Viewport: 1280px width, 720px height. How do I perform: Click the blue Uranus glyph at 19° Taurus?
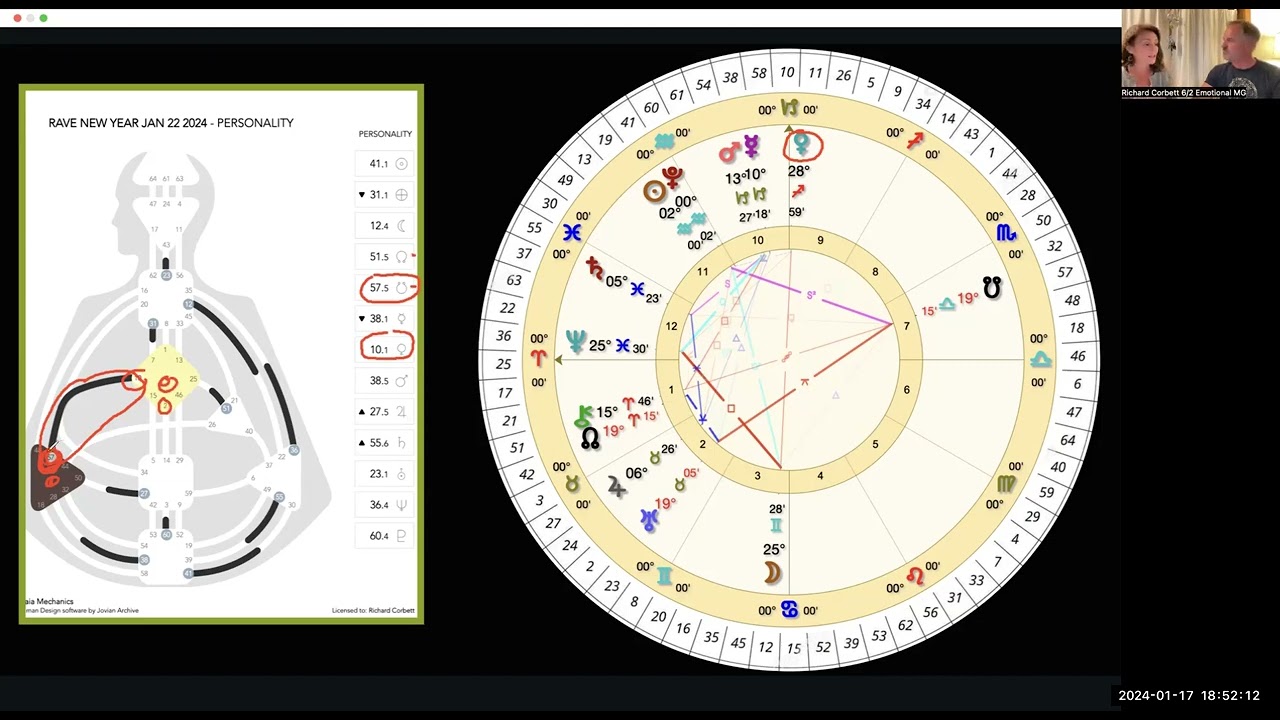(651, 519)
